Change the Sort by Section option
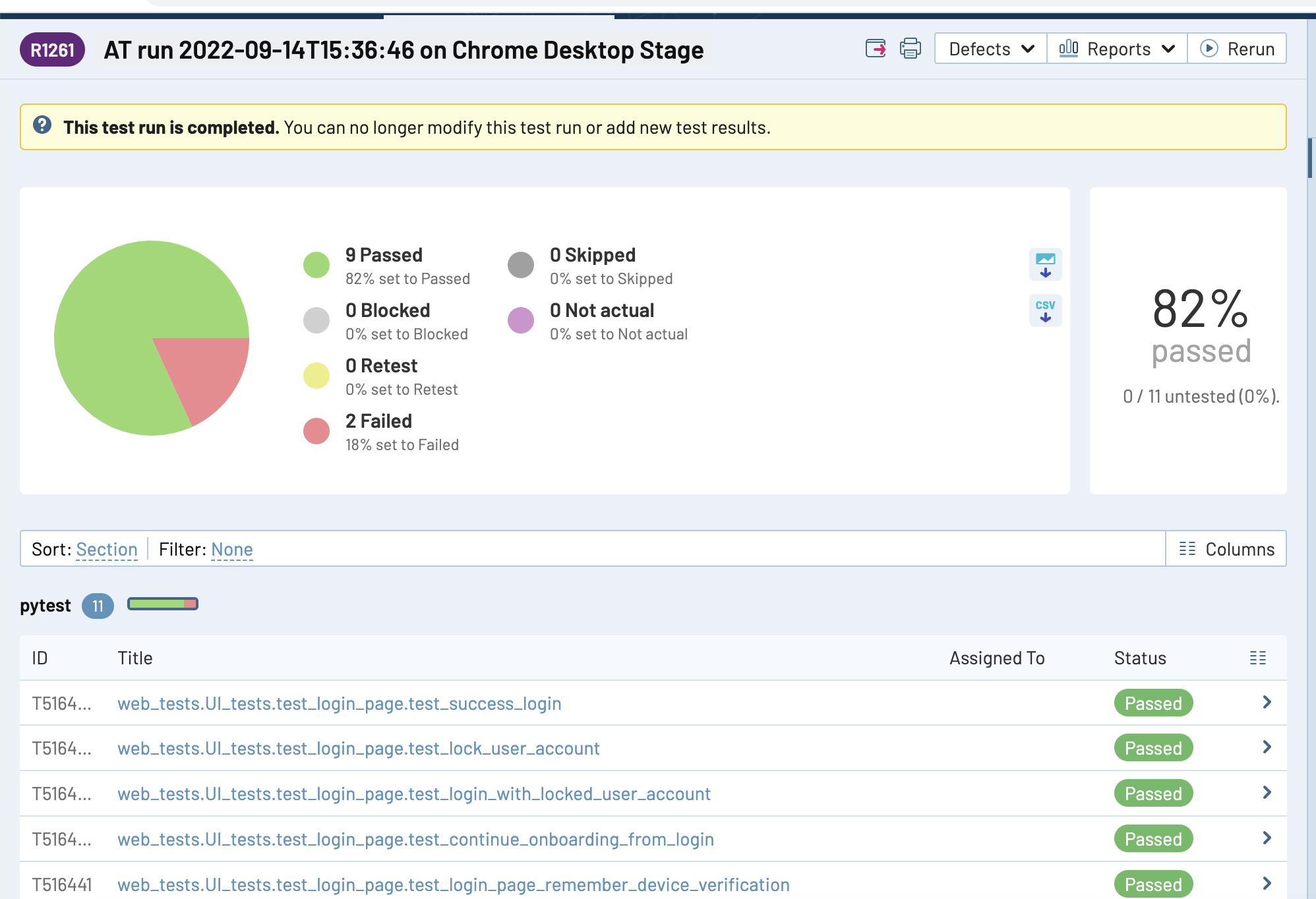Screen dimensions: 1316x899 [x=107, y=550]
